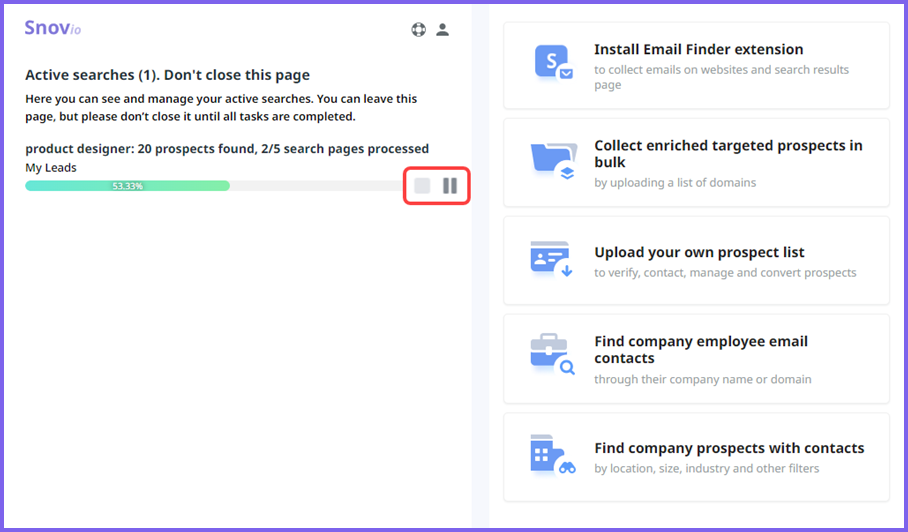Click 'by location, size, industry and other filters'
Screen dimensions: 908x532
pos(706,468)
